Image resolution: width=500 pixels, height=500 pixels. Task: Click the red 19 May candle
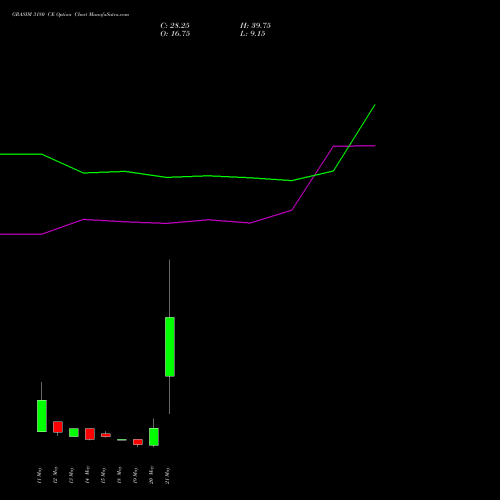tap(138, 442)
